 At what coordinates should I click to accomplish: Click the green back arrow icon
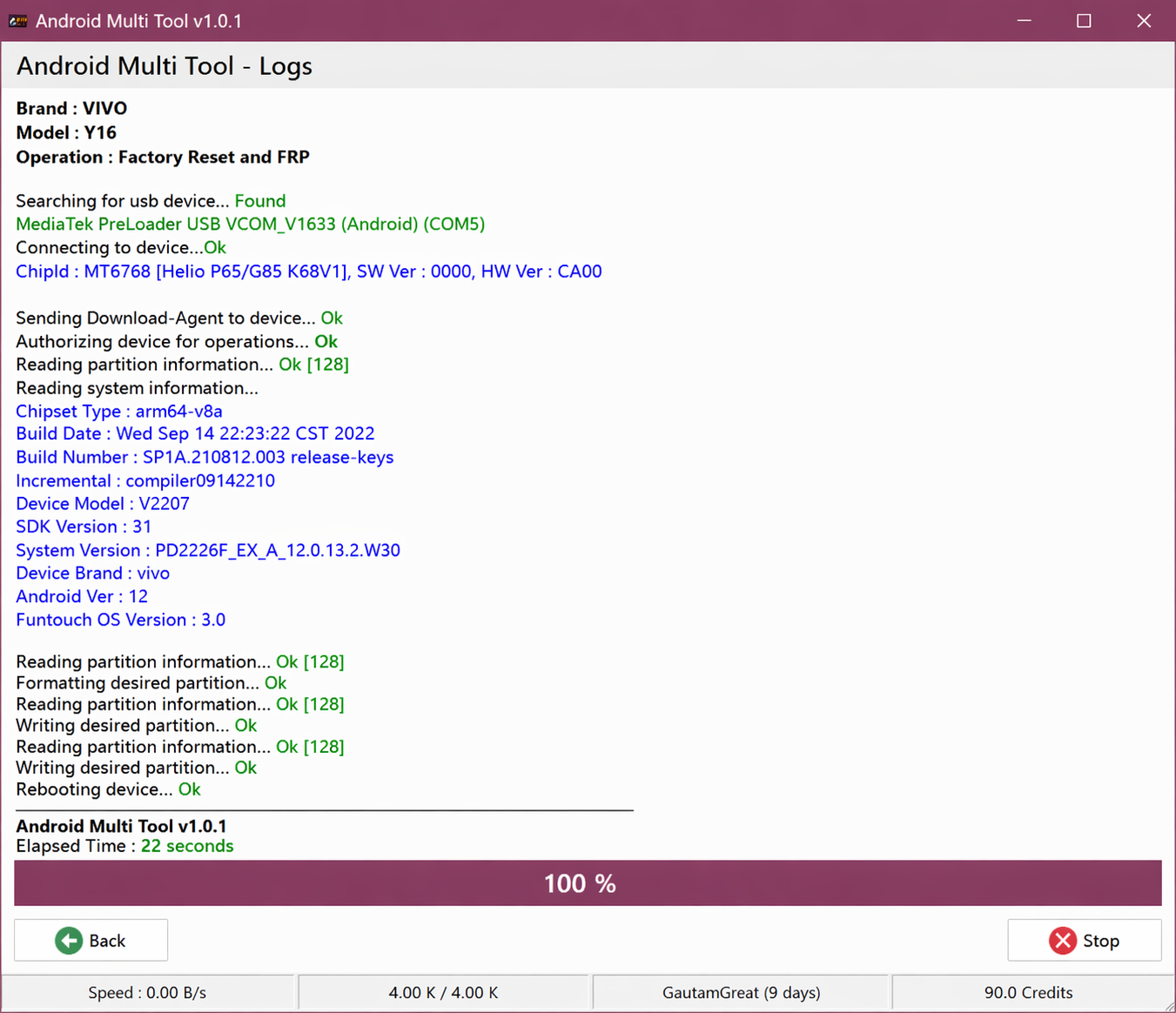pyautogui.click(x=69, y=940)
